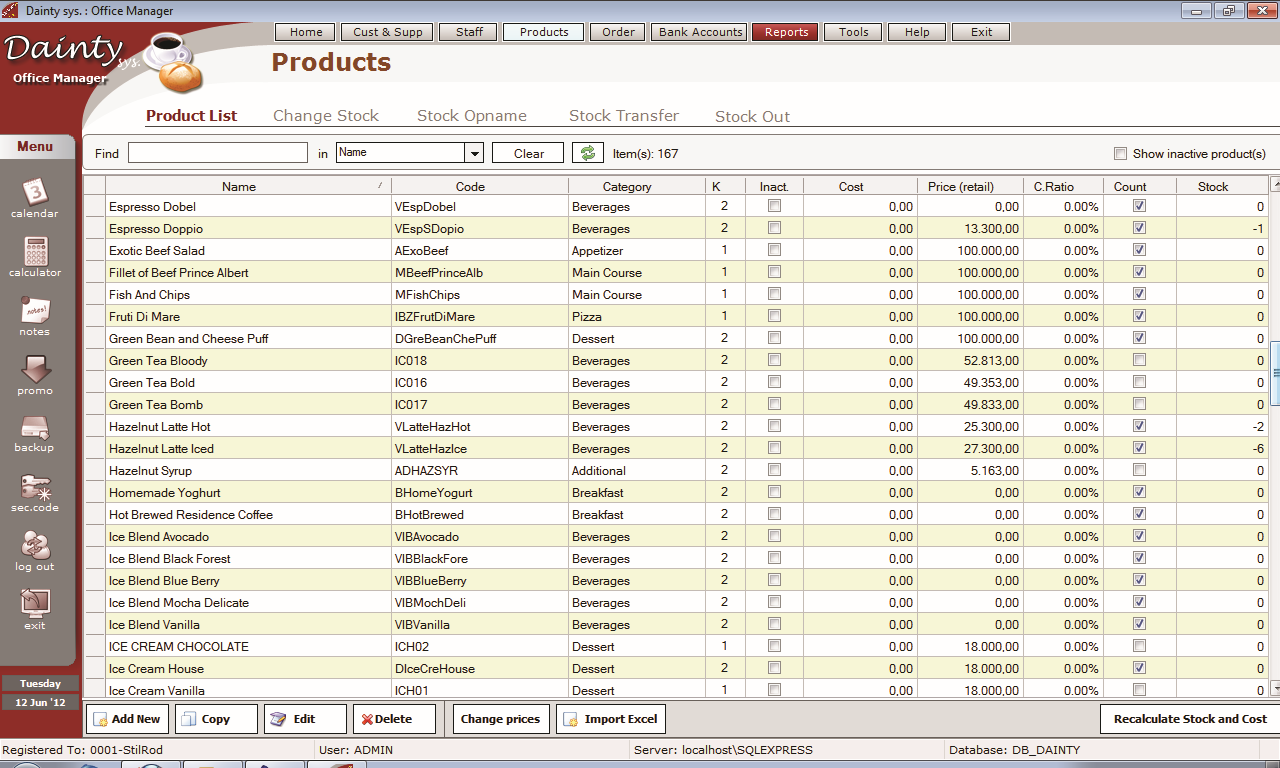Open the search field 'Name' dropdown
The width and height of the screenshot is (1280, 768).
[x=474, y=153]
